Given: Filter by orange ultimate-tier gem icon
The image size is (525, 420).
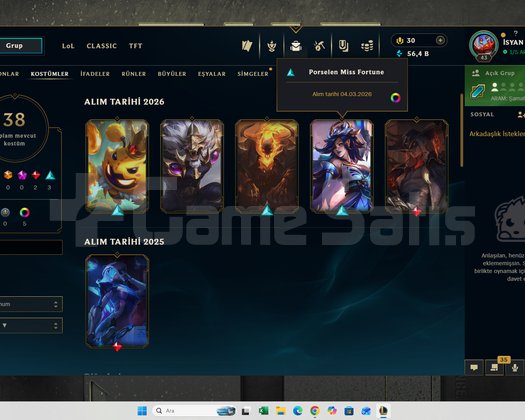Looking at the screenshot, I should pyautogui.click(x=8, y=175).
